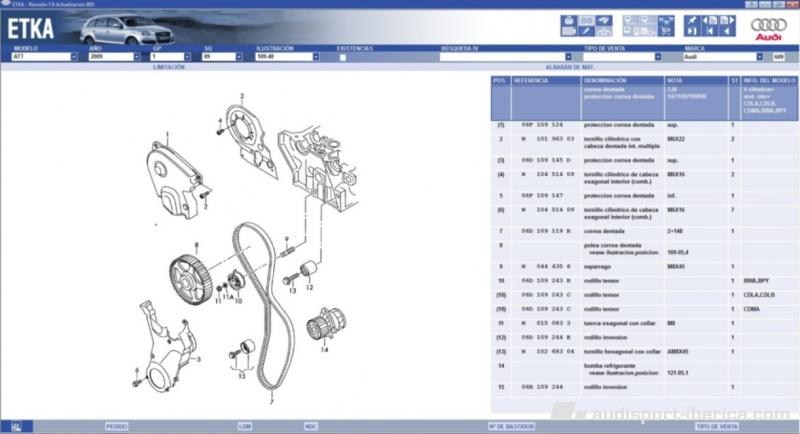Select part reference 06D 109 119 B
800x434 pixels.
click(546, 231)
